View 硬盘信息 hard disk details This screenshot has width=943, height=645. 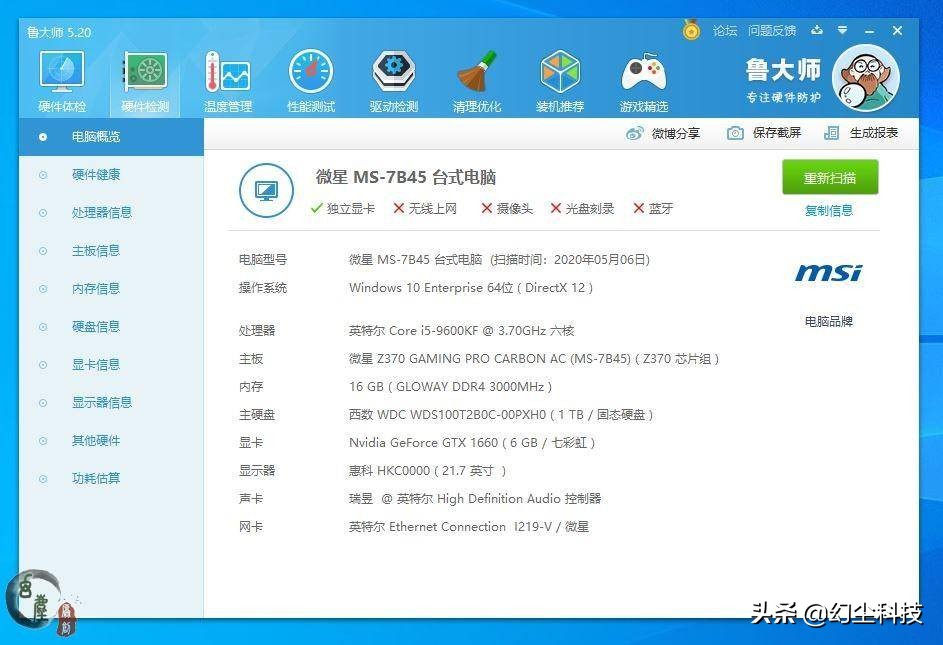pos(95,326)
